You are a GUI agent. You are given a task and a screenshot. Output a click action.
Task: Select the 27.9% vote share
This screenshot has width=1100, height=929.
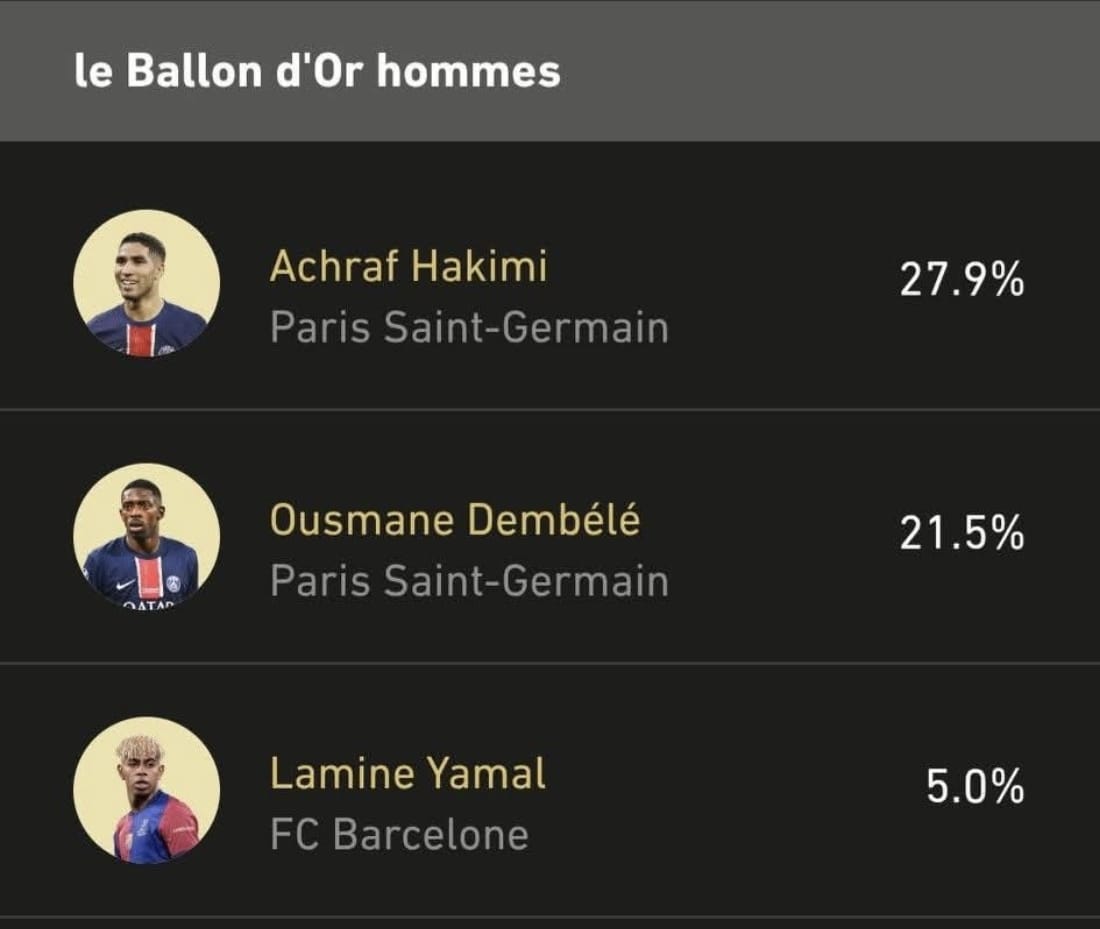pos(962,280)
